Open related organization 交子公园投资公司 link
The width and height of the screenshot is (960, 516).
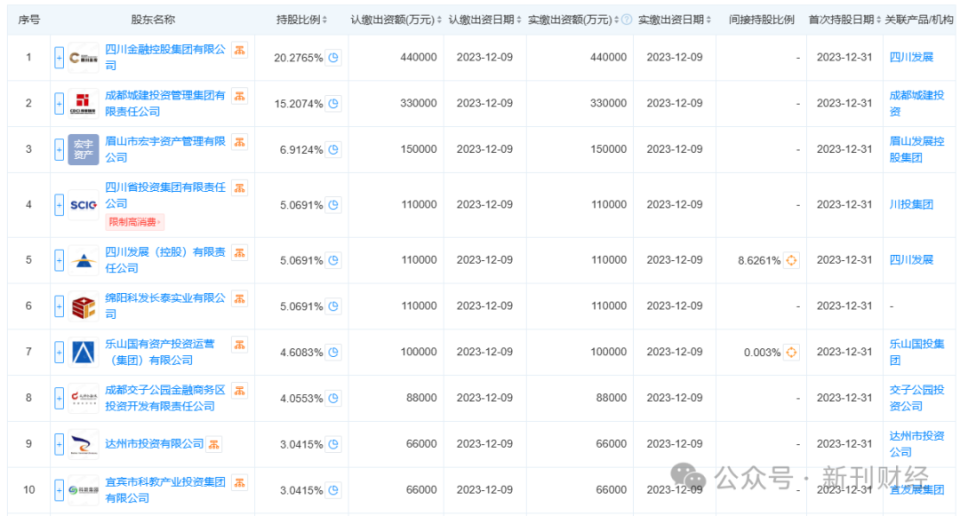tap(917, 398)
